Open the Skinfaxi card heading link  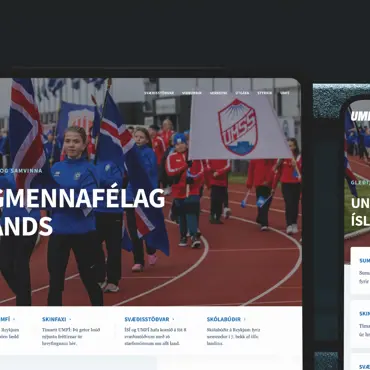[54, 319]
